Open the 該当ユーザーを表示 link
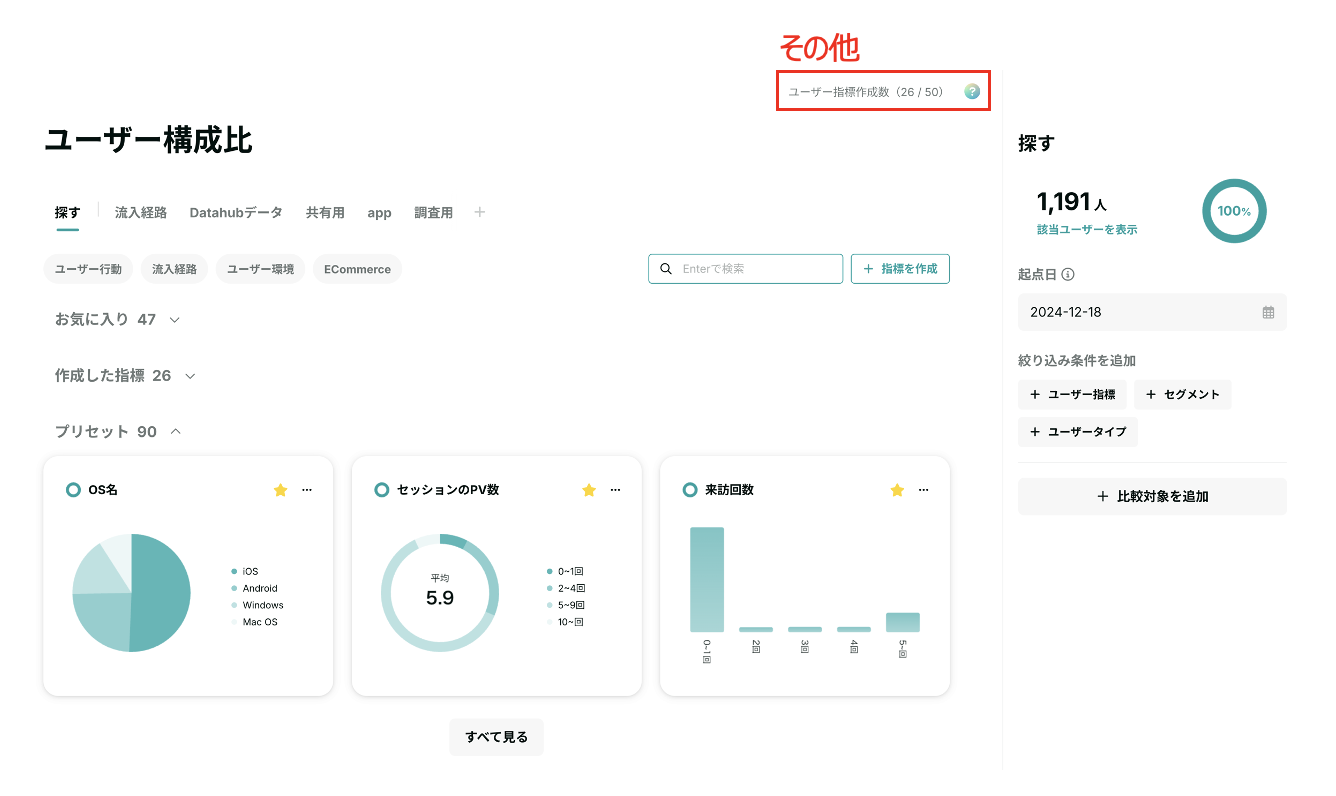 tap(1087, 229)
